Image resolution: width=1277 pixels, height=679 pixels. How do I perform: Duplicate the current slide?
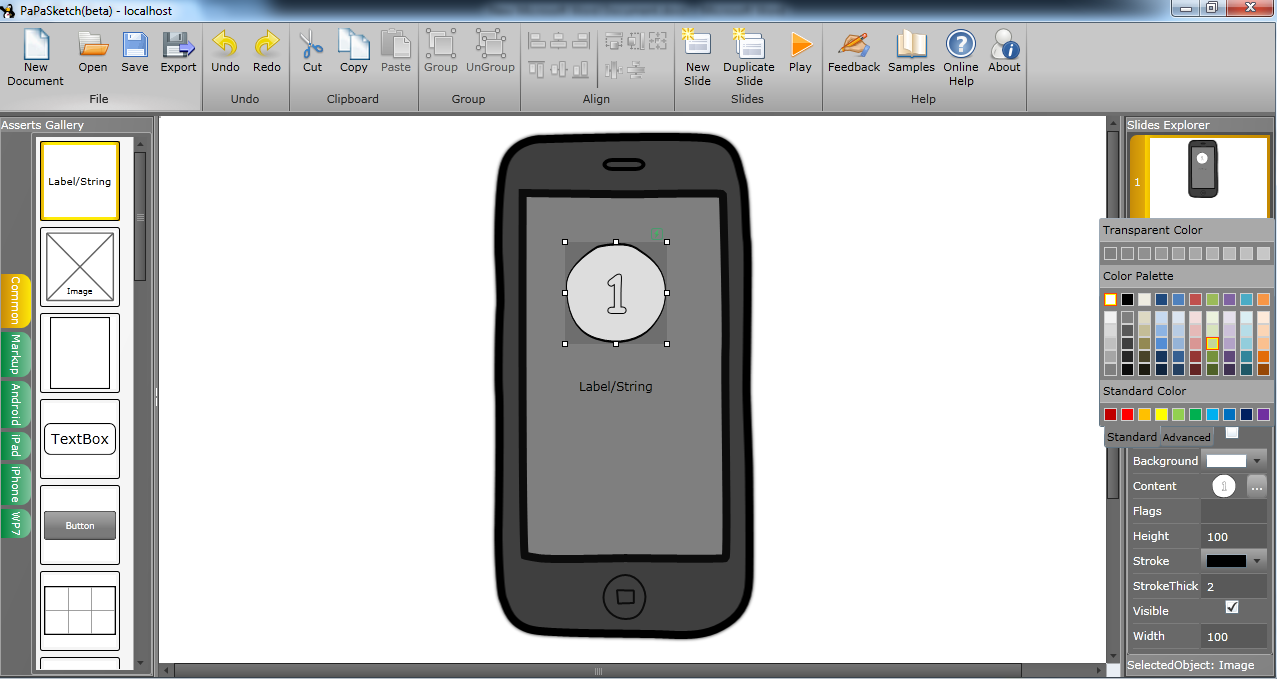coord(749,58)
